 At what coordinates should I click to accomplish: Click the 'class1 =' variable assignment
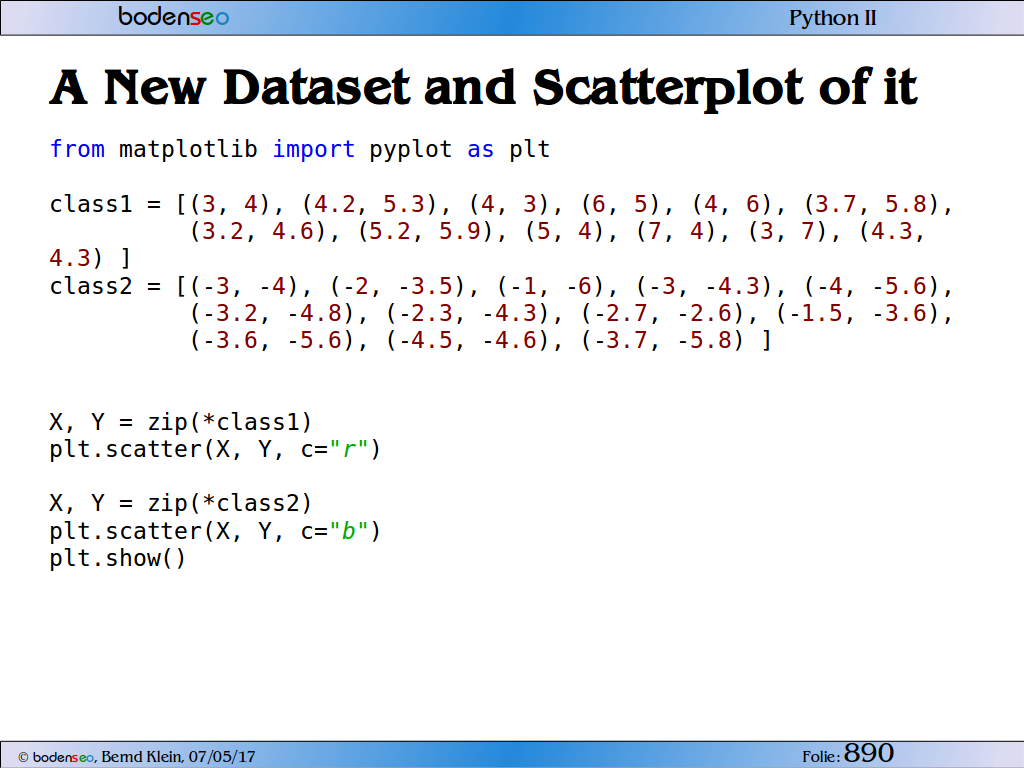pyautogui.click(x=105, y=204)
